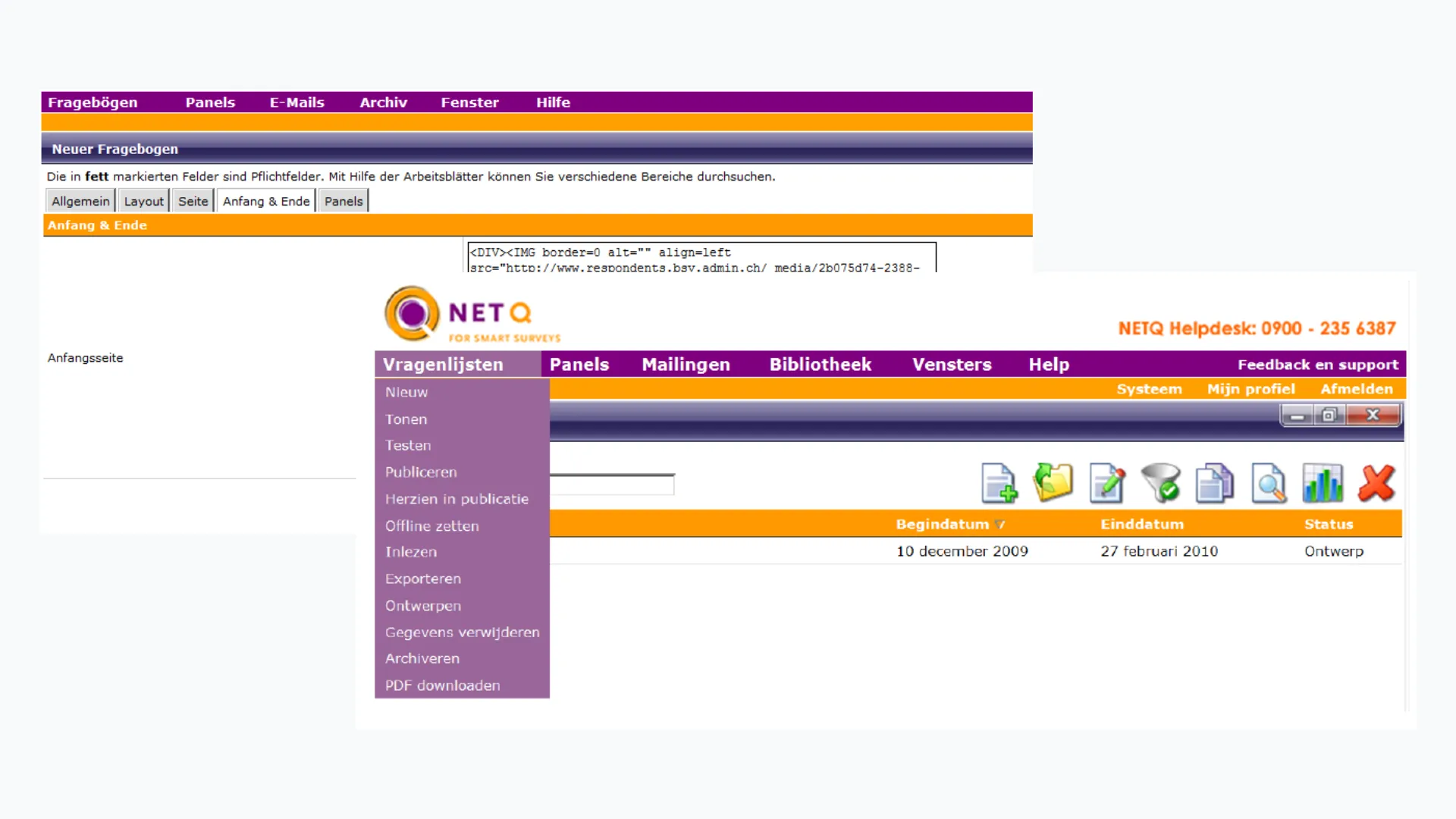
Task: Click the NETQ Helpdesk phone number text
Action: (x=1257, y=328)
